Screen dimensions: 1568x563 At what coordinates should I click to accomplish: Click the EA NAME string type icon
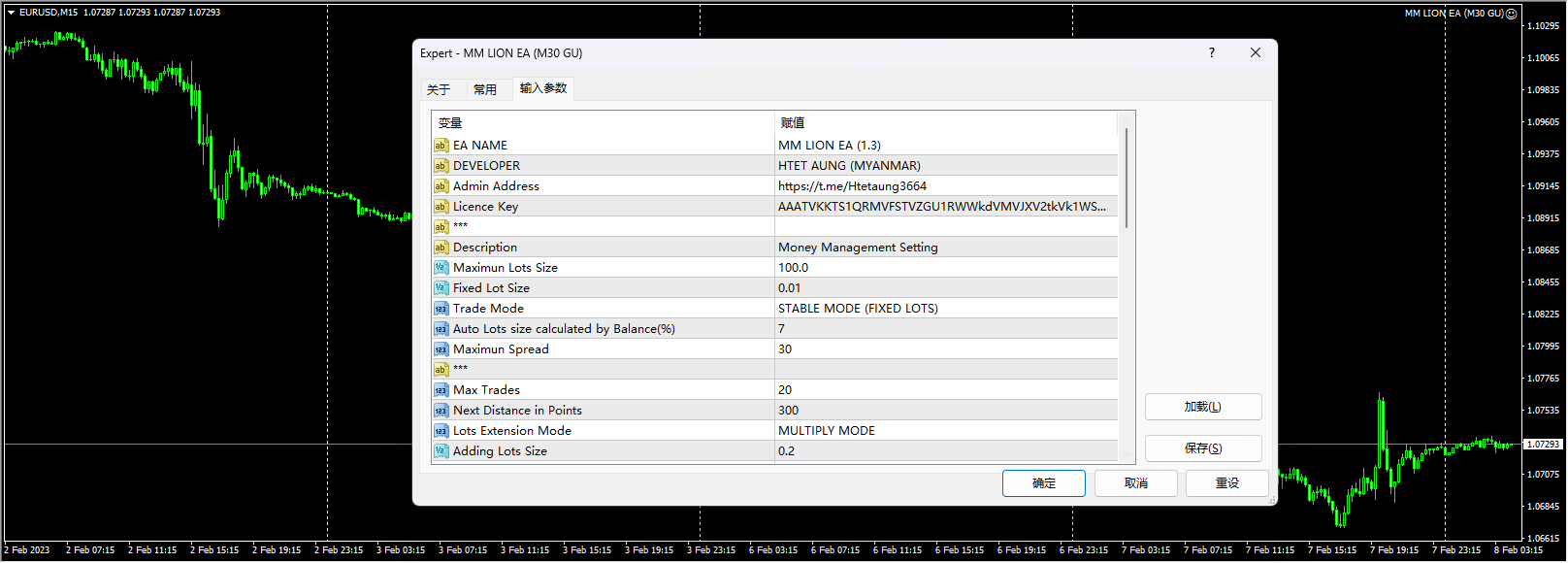pos(441,146)
